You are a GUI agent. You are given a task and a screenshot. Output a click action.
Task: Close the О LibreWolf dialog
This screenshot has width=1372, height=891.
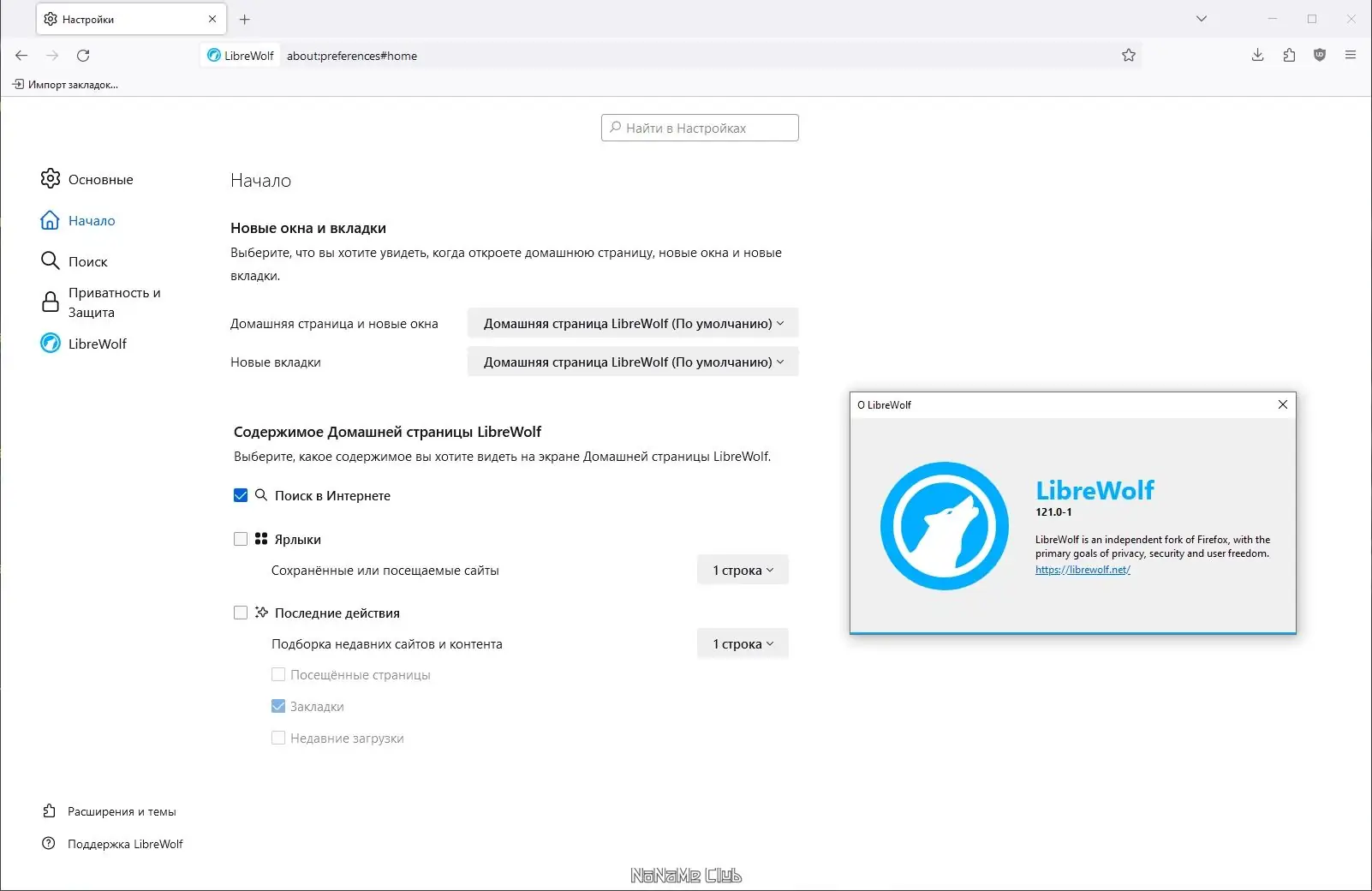tap(1283, 404)
